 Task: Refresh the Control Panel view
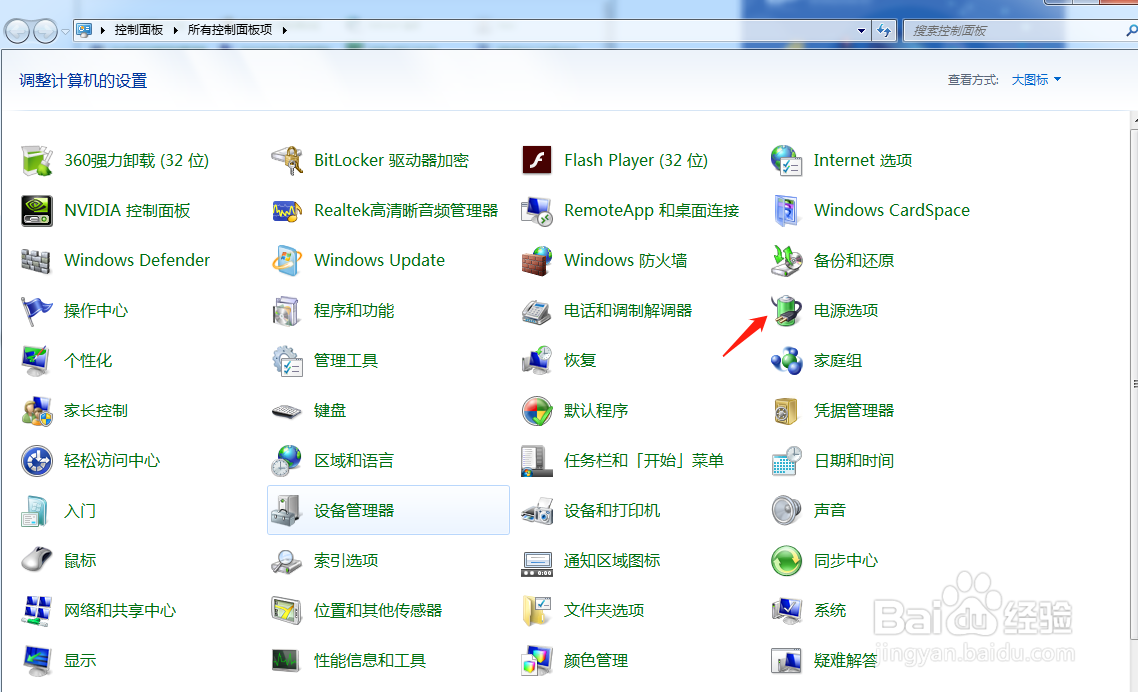click(x=884, y=30)
